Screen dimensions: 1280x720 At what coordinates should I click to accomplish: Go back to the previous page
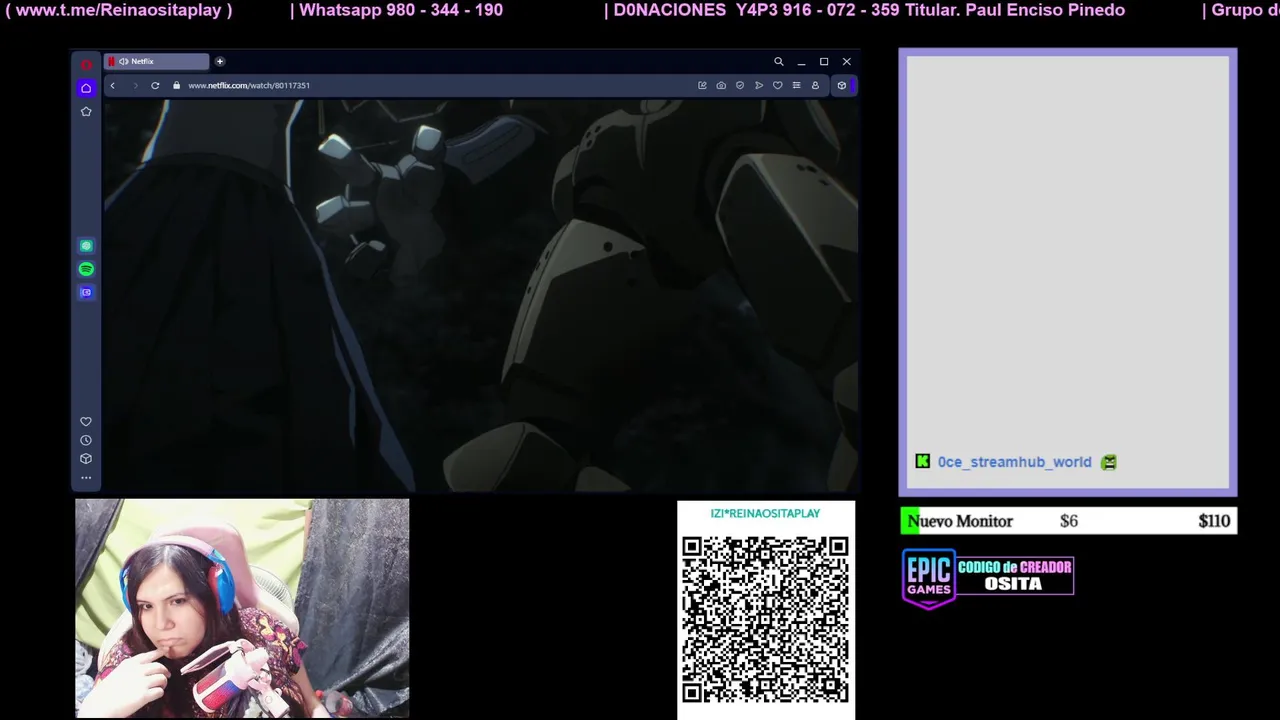(112, 85)
